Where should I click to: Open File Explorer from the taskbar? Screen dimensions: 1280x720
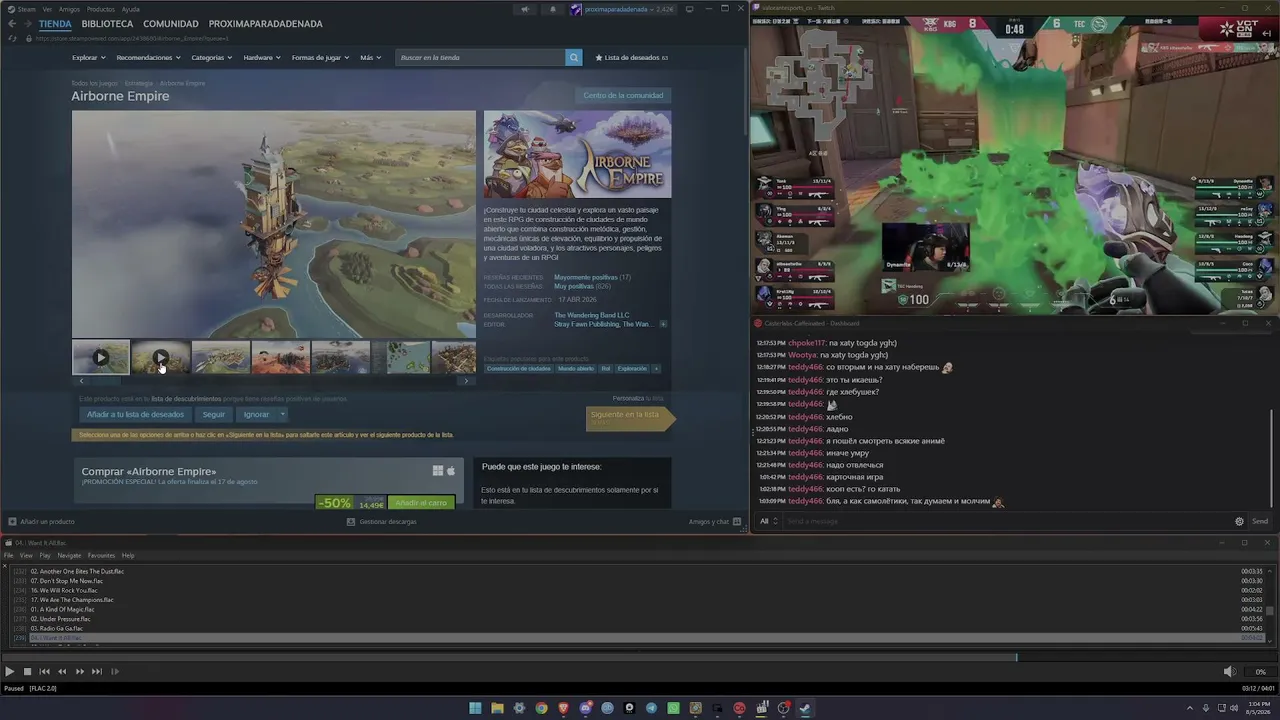click(497, 708)
